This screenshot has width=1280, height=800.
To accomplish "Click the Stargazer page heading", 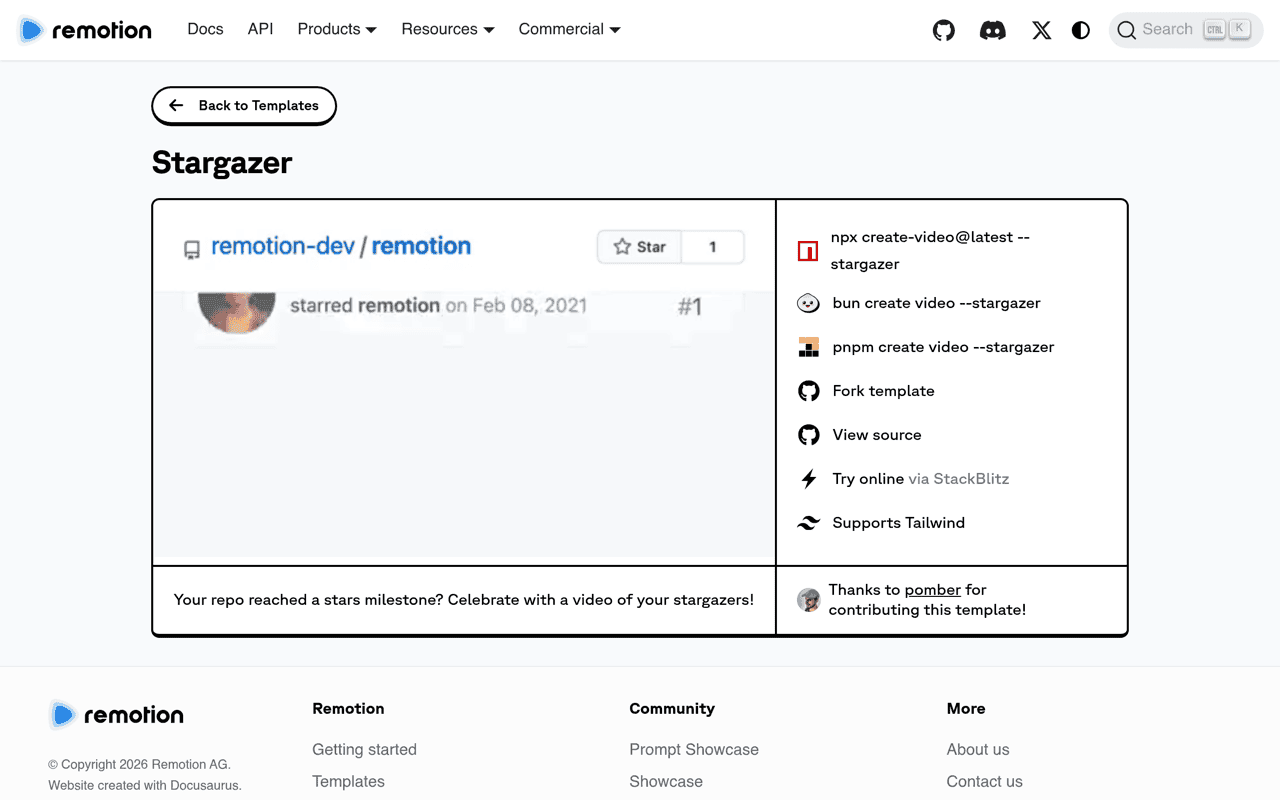I will click(x=222, y=162).
